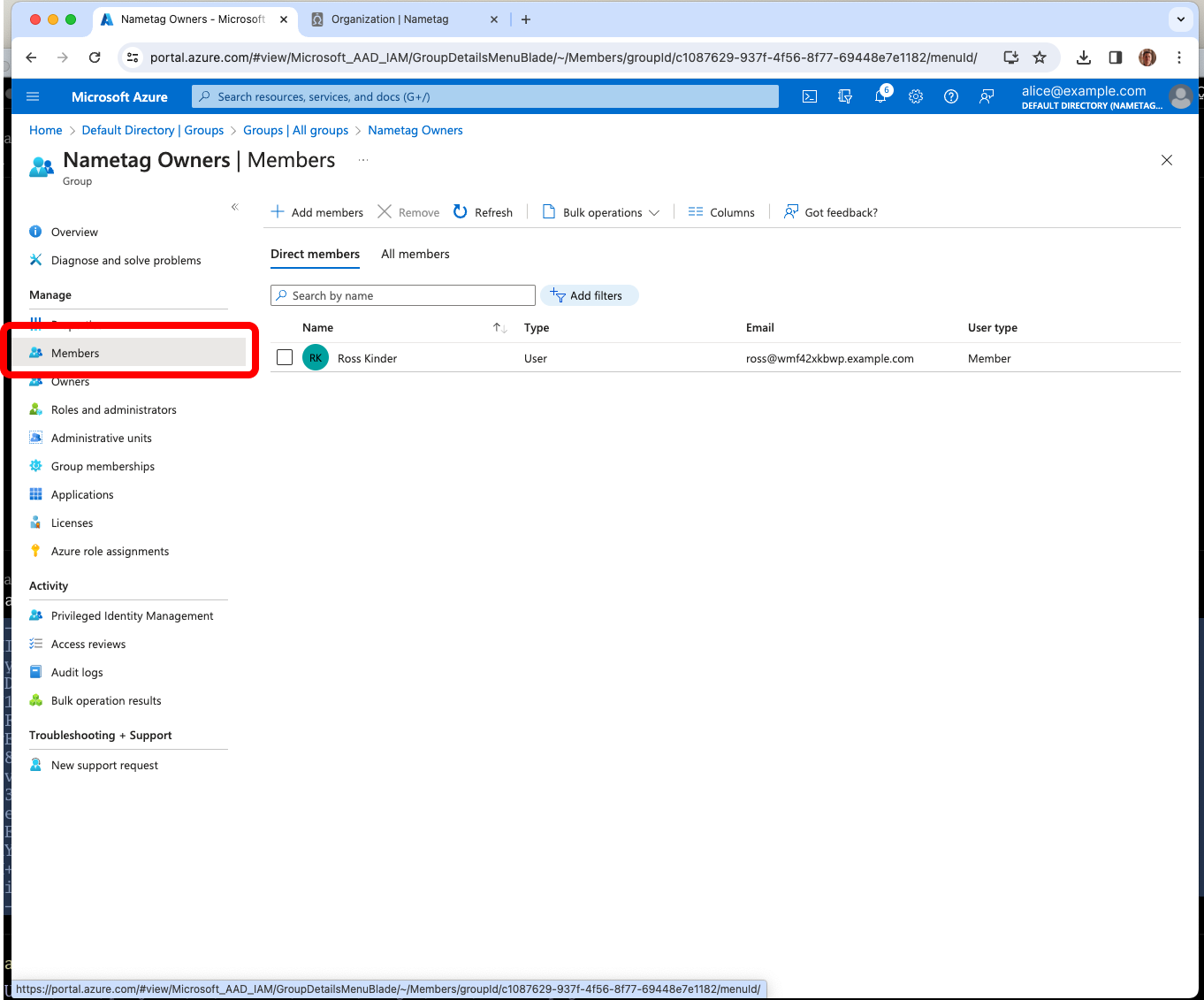
Task: Click the Search by name field
Action: (403, 295)
